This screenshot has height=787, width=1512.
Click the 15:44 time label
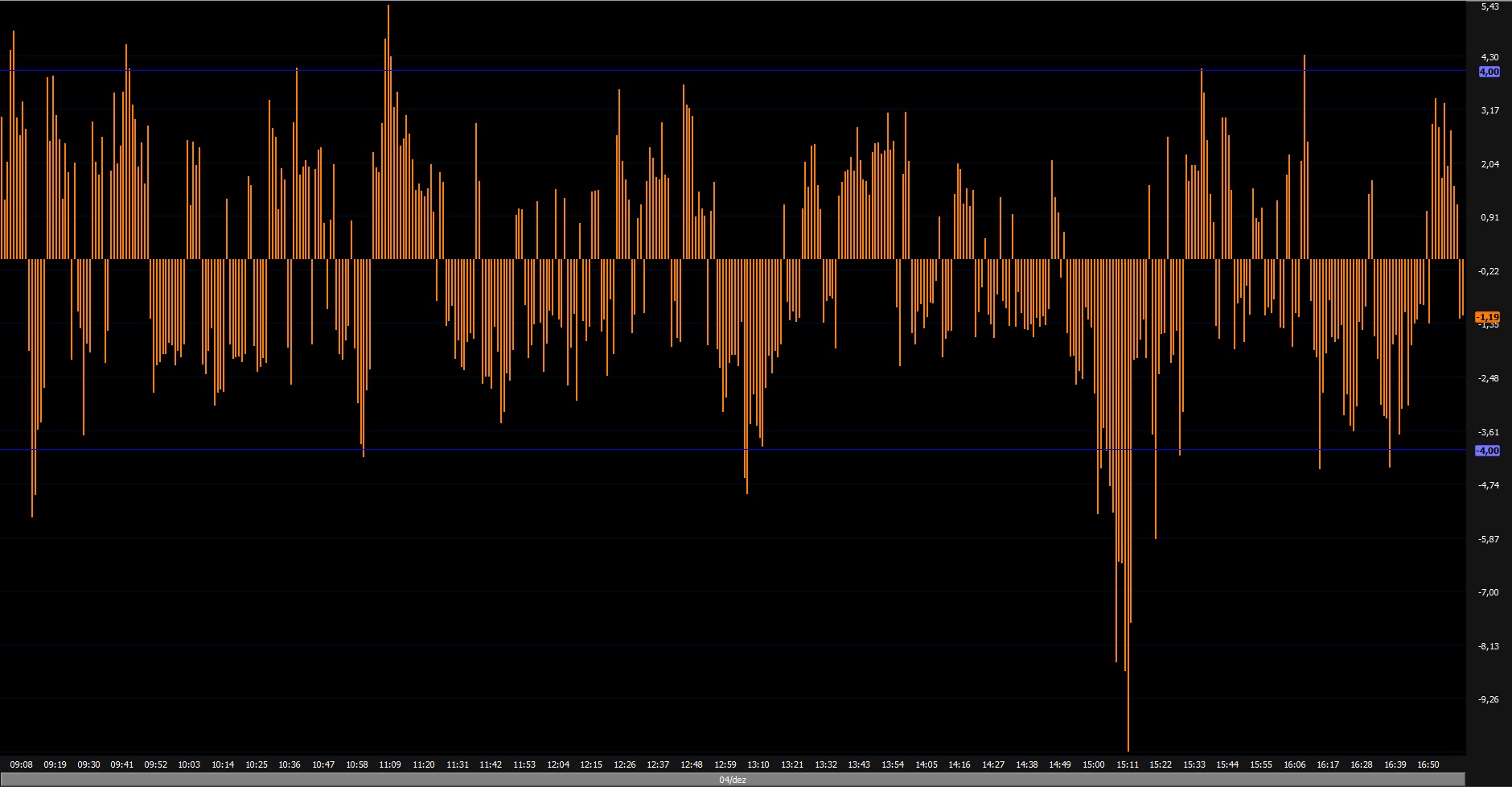(x=1227, y=764)
